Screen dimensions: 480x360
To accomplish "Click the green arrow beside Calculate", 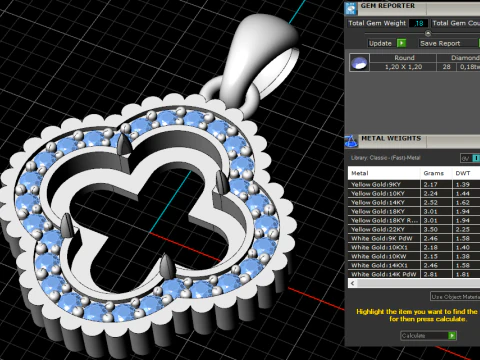I will point(452,335).
